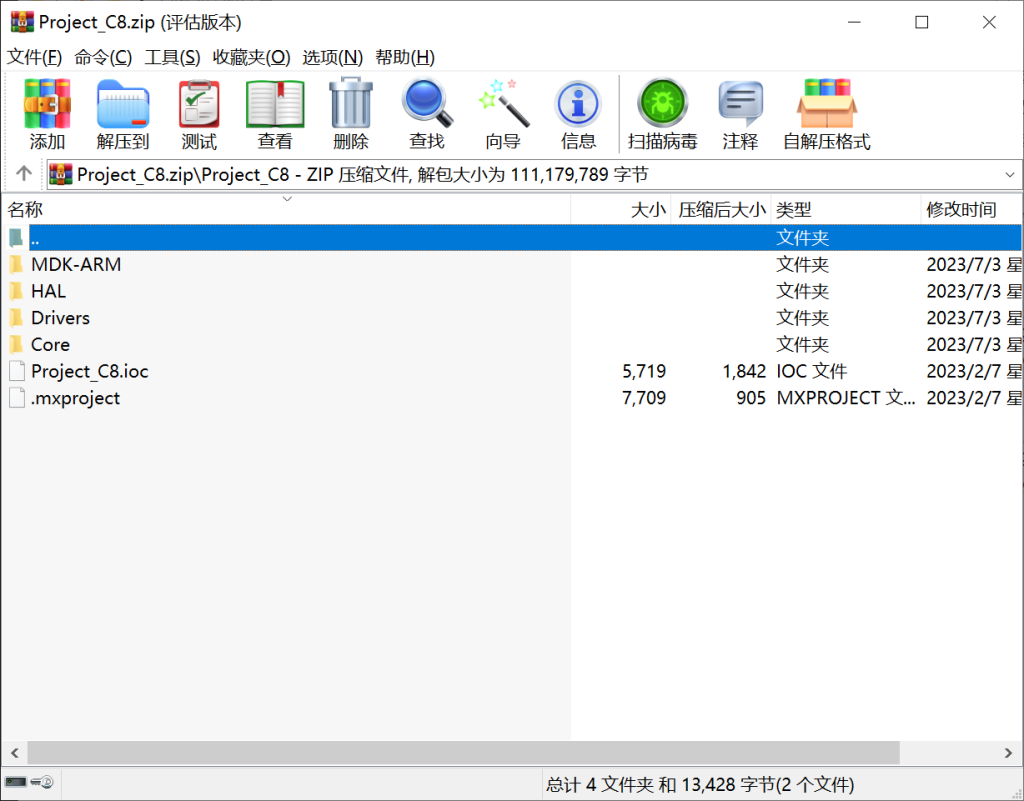This screenshot has width=1024, height=801.
Task: Click the horizontal scrollbar thumb
Action: coord(463,753)
